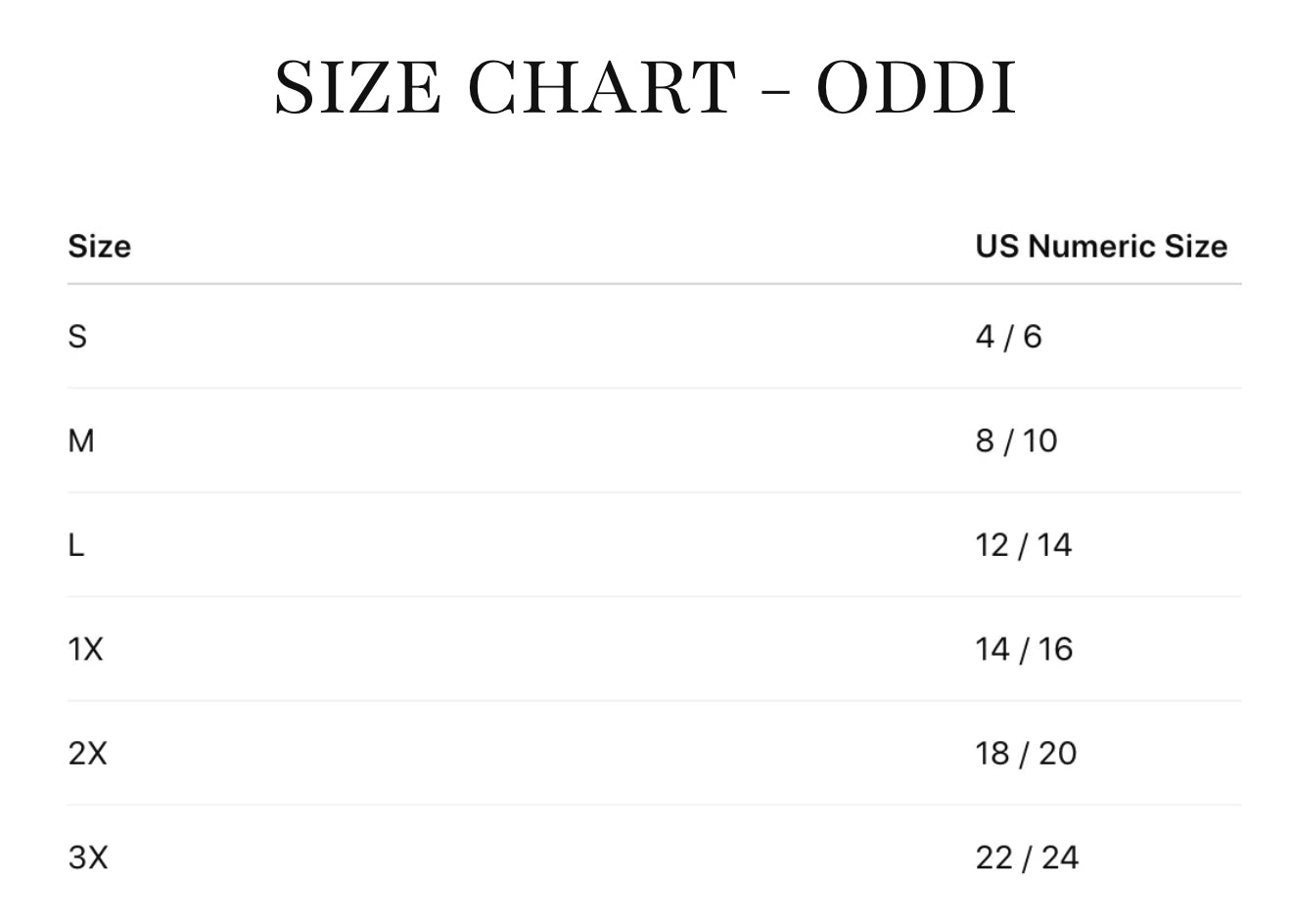Click the number 10 in the M row
The width and height of the screenshot is (1292, 924).
tap(1039, 441)
